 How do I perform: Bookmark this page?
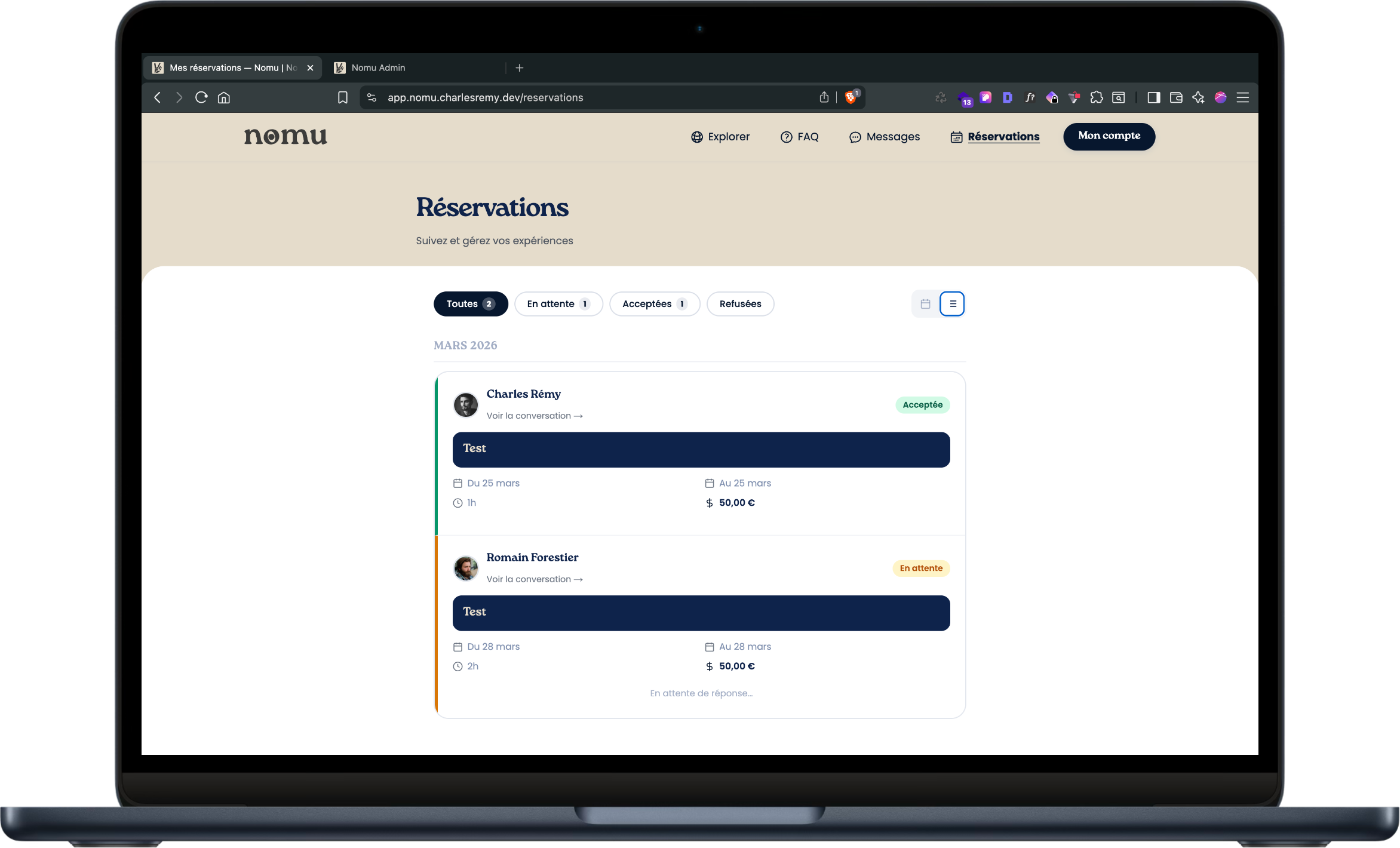343,97
